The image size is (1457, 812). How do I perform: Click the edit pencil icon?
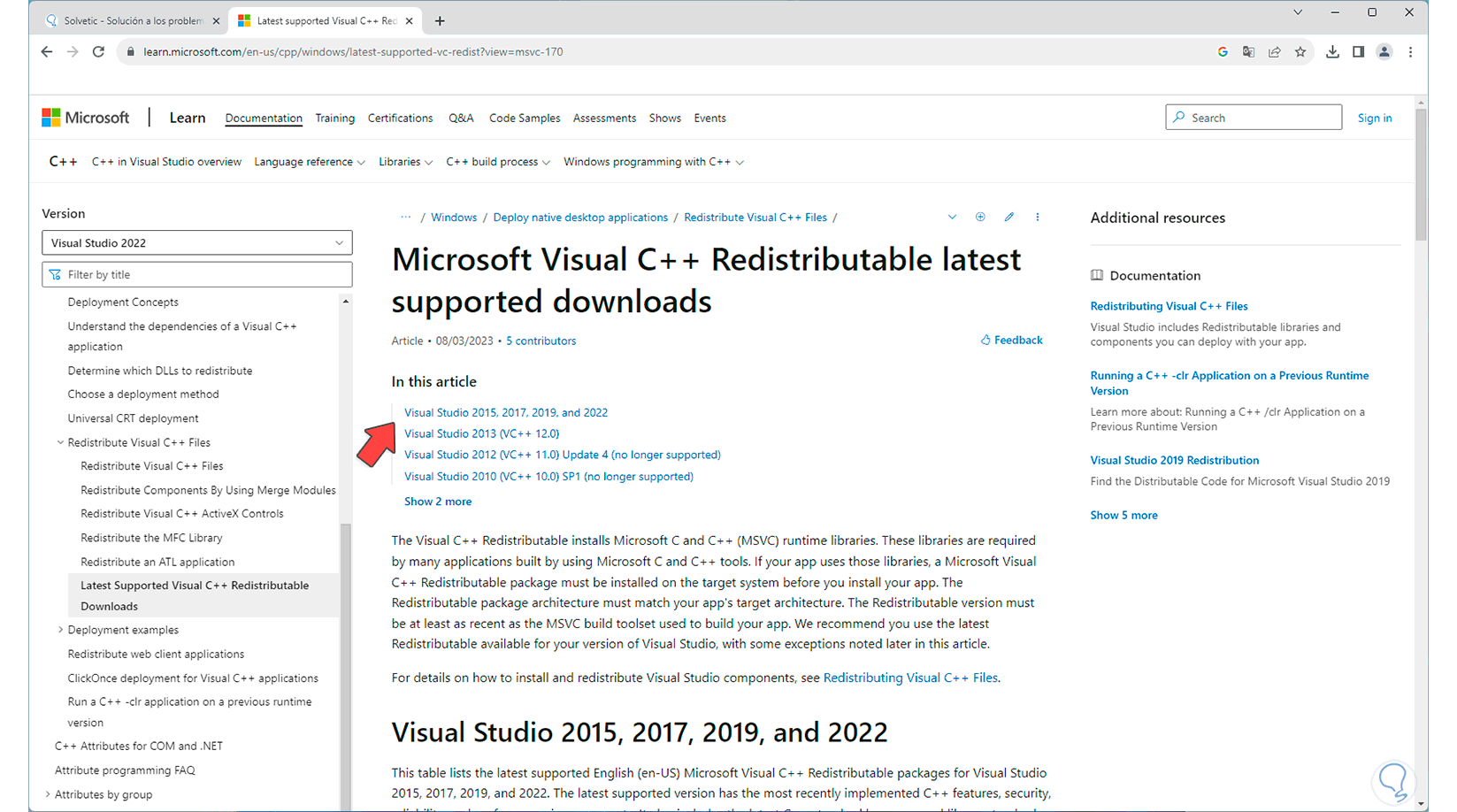pyautogui.click(x=1008, y=217)
